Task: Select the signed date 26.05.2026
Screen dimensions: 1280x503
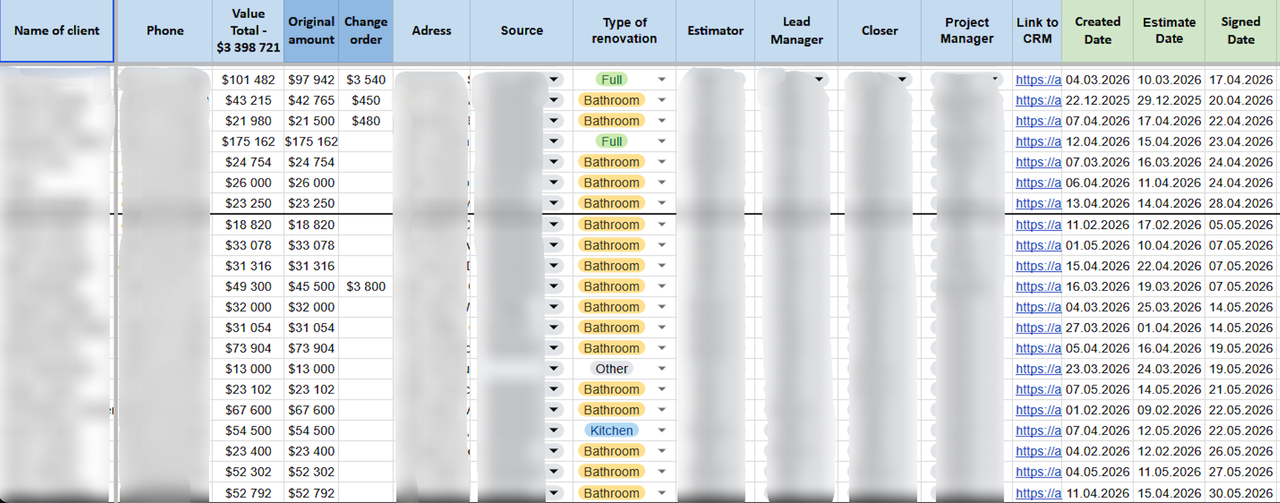Action: click(x=1240, y=451)
